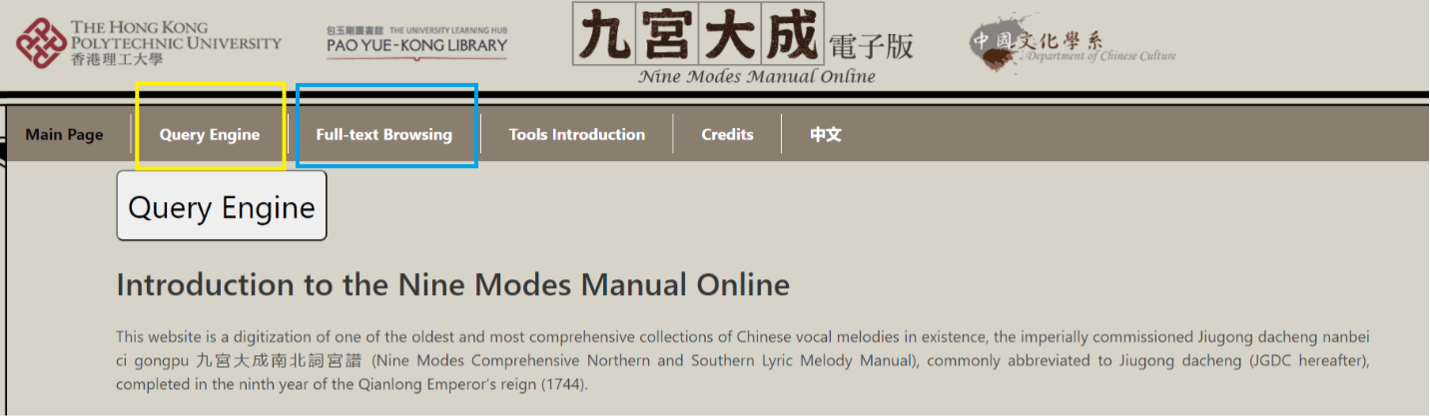Click the Pao Yue-Kong Library logo

416,45
